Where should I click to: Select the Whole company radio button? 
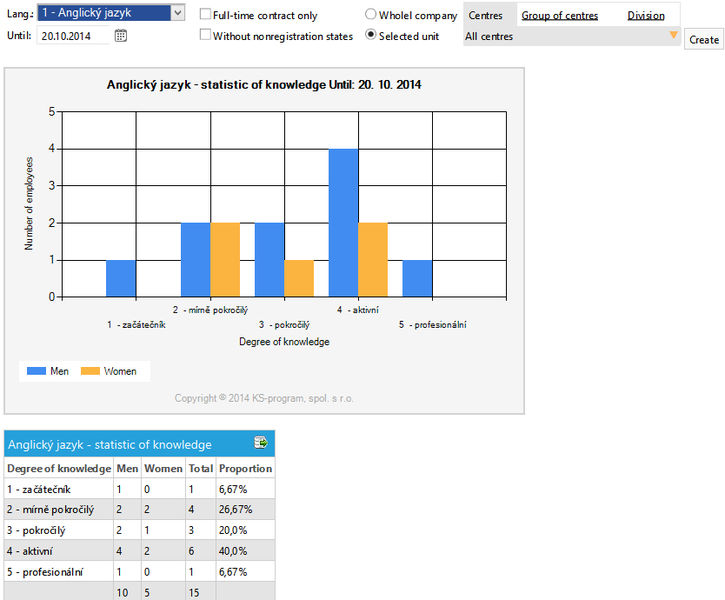coord(370,14)
